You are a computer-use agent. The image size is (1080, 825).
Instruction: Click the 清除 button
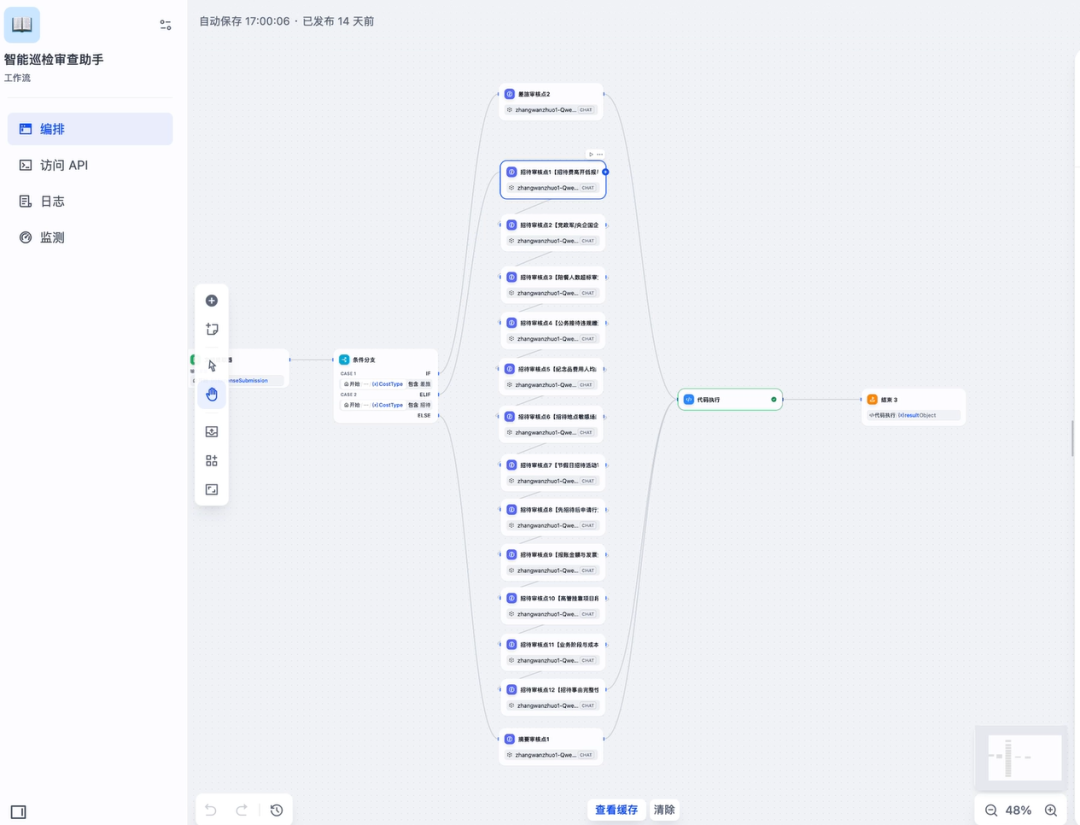click(664, 810)
